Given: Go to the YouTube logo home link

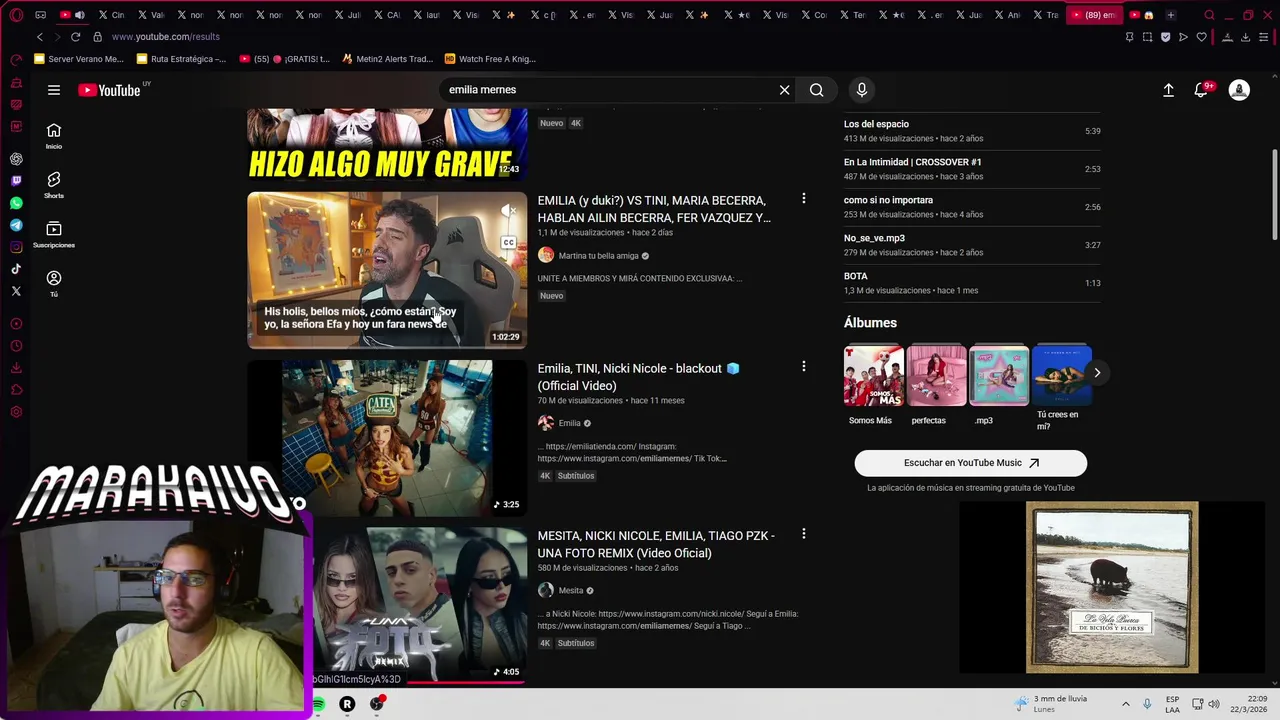Looking at the screenshot, I should coord(110,90).
